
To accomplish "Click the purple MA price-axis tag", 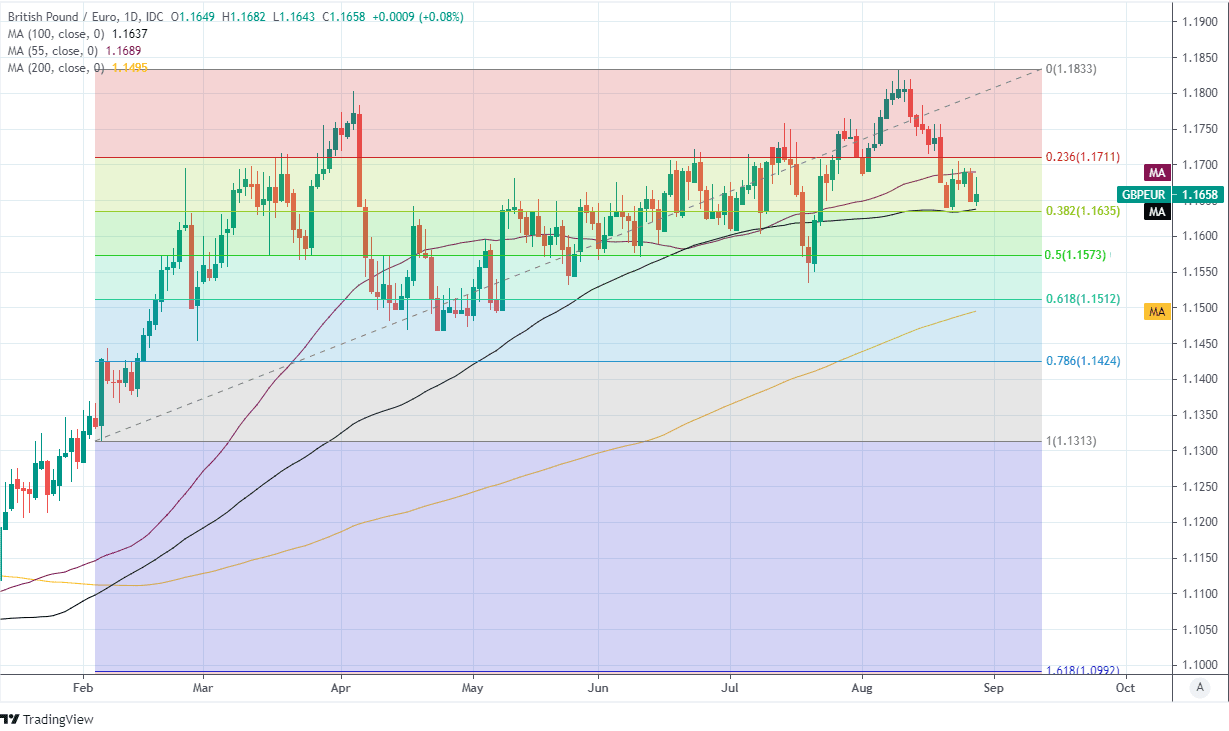I will 1158,173.
